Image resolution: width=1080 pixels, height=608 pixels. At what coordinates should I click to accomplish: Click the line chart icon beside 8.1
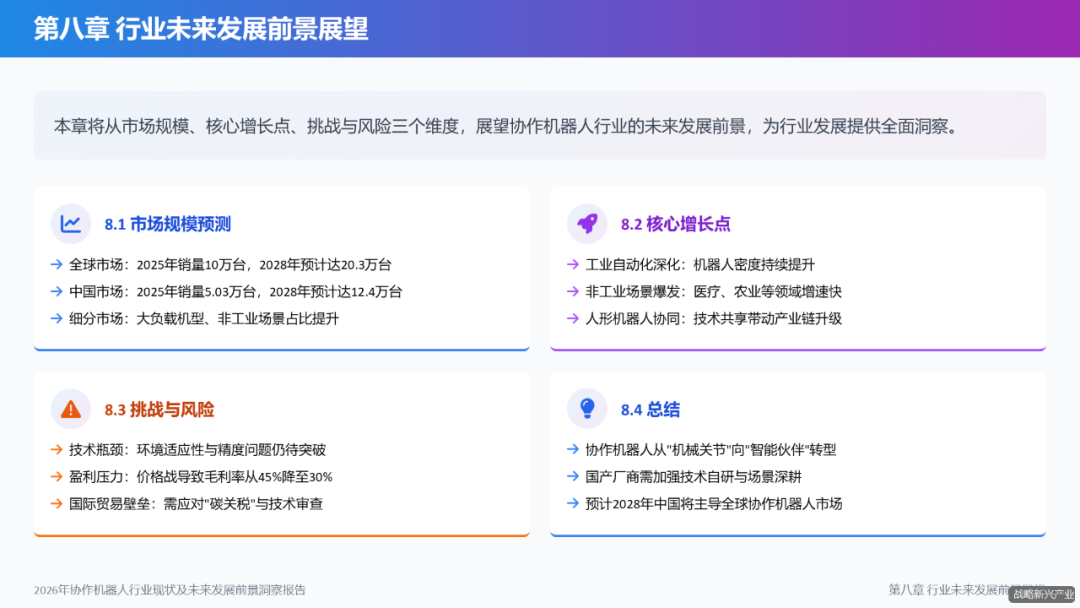[x=71, y=224]
